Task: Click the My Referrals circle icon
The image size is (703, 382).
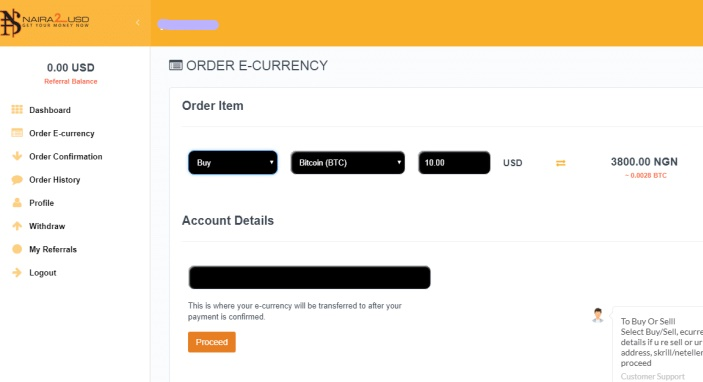Action: [17, 249]
